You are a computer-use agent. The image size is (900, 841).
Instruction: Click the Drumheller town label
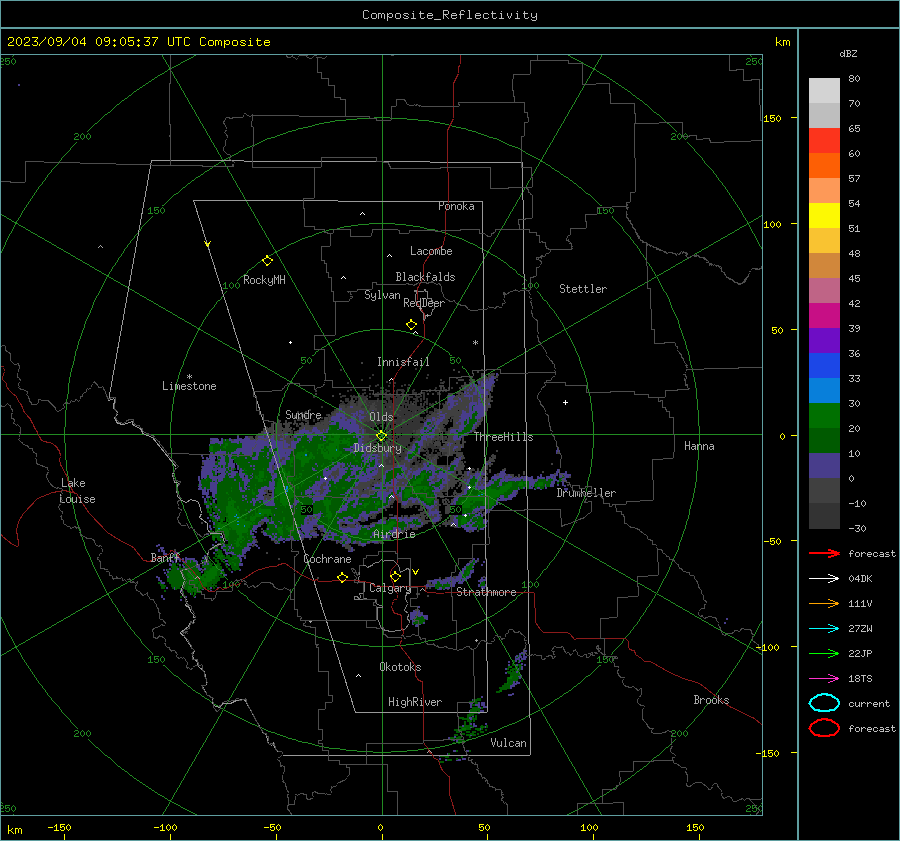point(586,493)
